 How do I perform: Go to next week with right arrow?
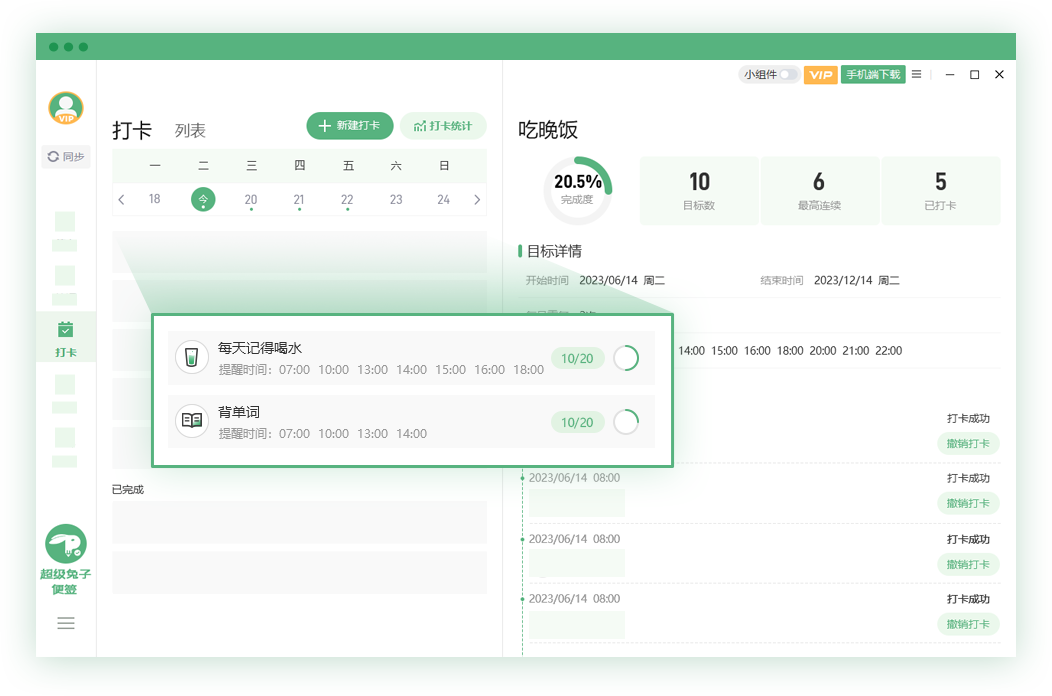coord(477,199)
